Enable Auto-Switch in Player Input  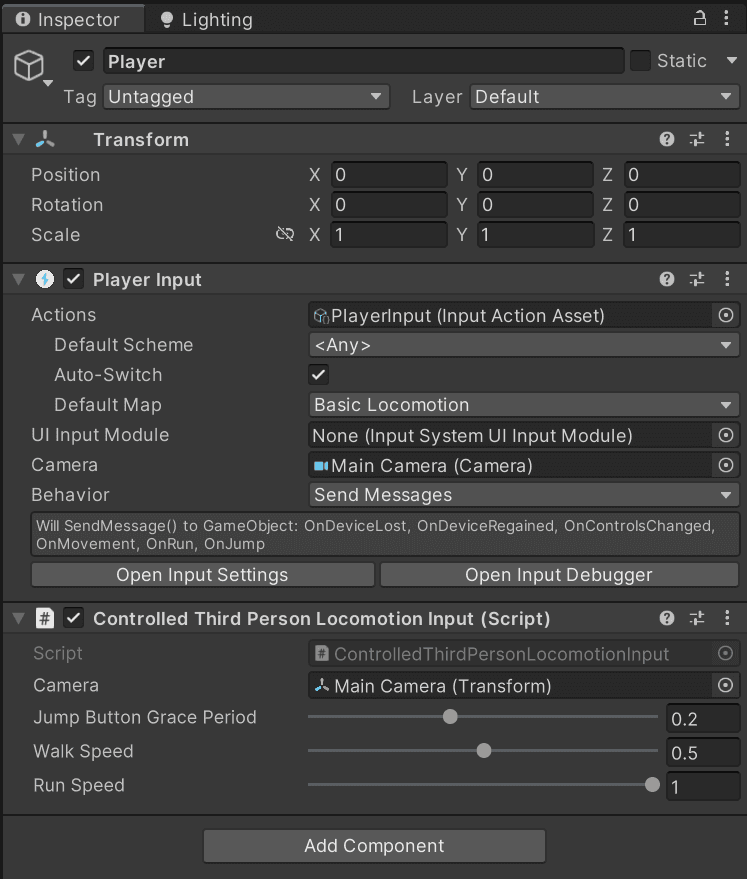tap(318, 374)
